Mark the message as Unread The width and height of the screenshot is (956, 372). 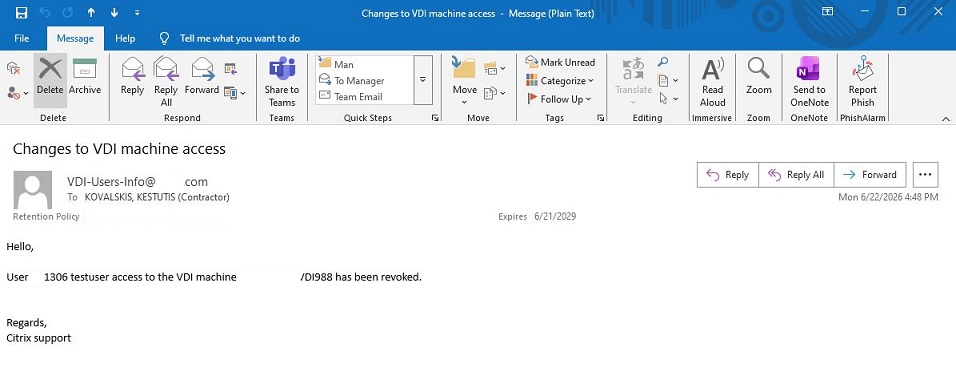point(560,62)
